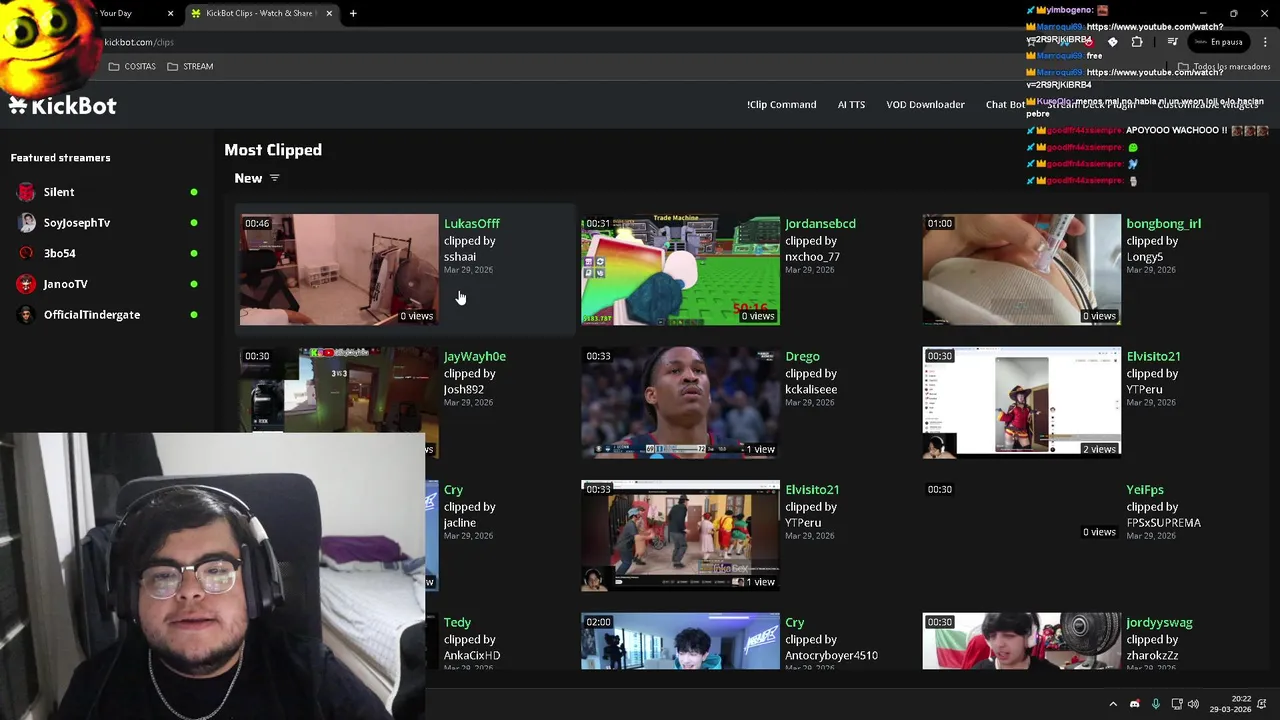
Task: Play the Elvisito21 clip by YTPeru with 2 views
Action: pyautogui.click(x=1021, y=402)
